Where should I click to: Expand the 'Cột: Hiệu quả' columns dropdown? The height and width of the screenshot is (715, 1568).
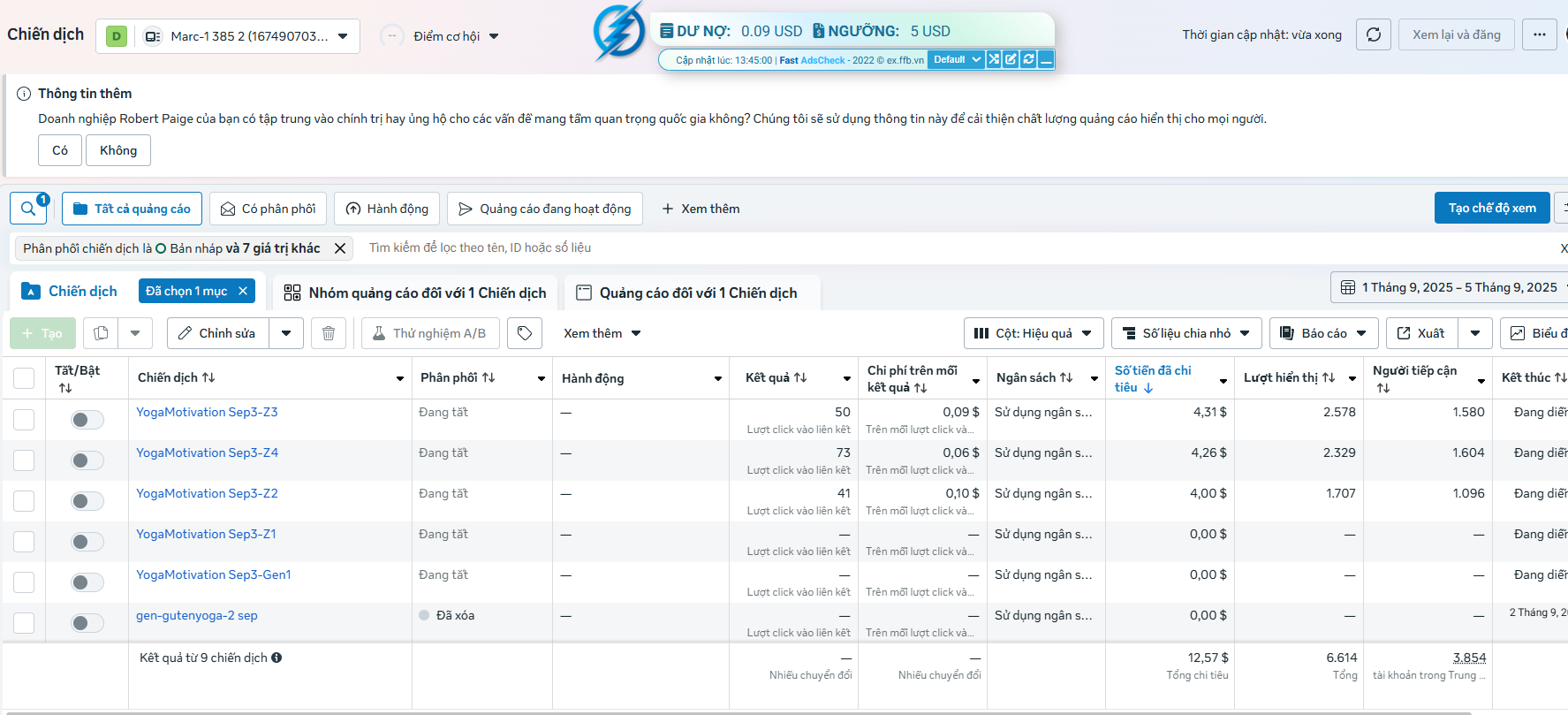1034,333
